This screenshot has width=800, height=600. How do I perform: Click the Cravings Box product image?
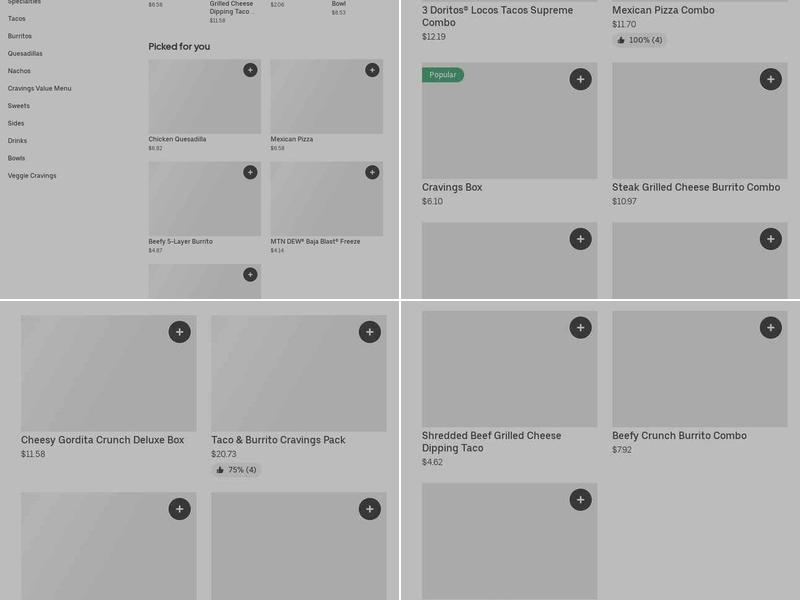(509, 120)
